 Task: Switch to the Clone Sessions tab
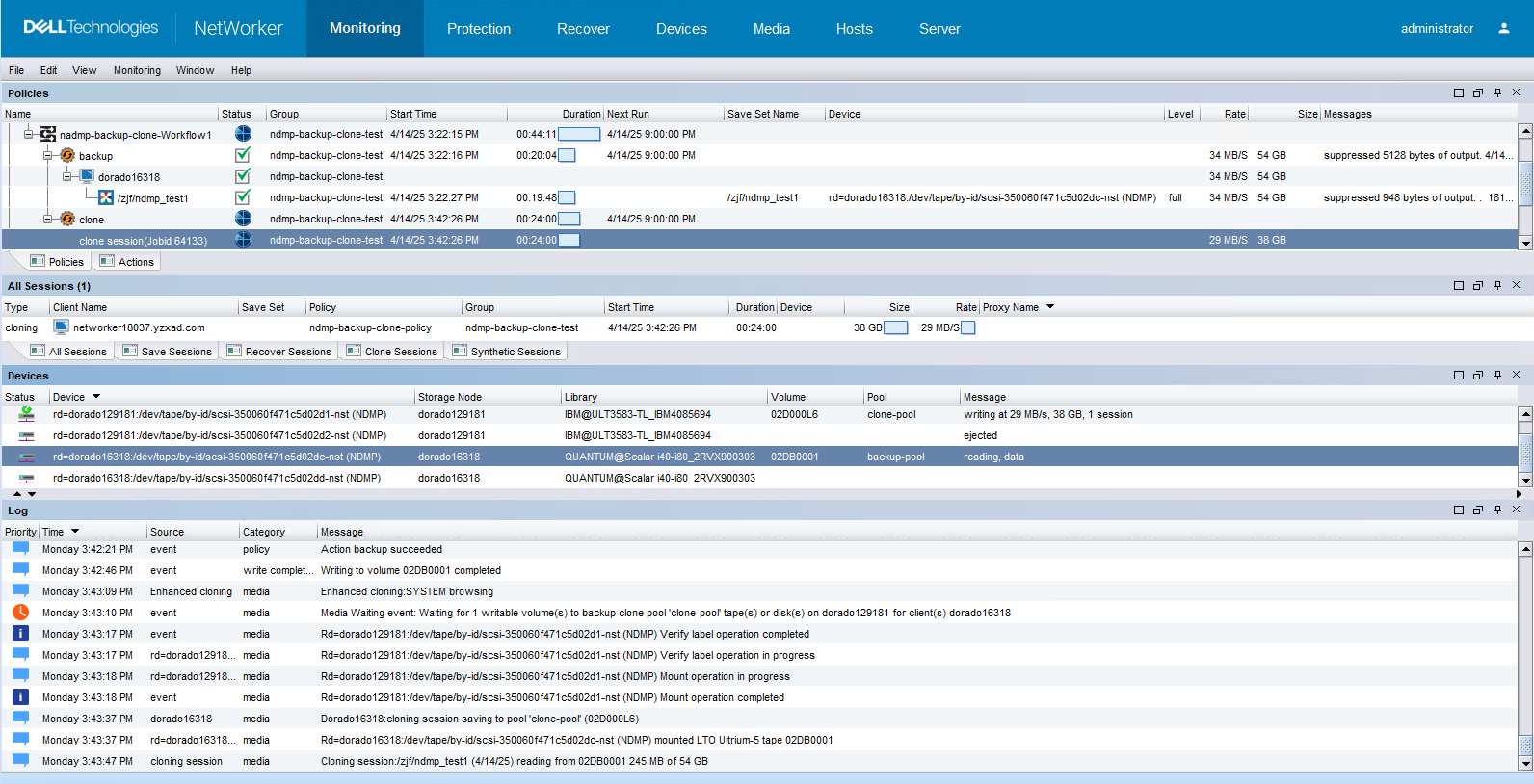click(391, 351)
